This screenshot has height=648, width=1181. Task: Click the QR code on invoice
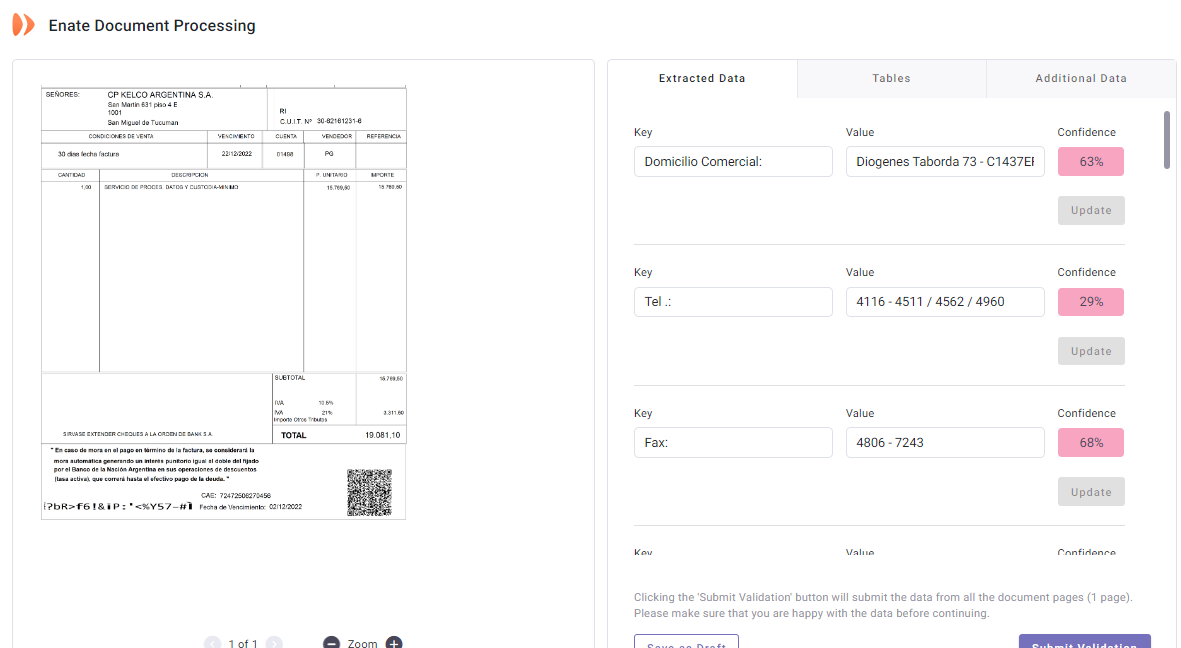[x=368, y=492]
